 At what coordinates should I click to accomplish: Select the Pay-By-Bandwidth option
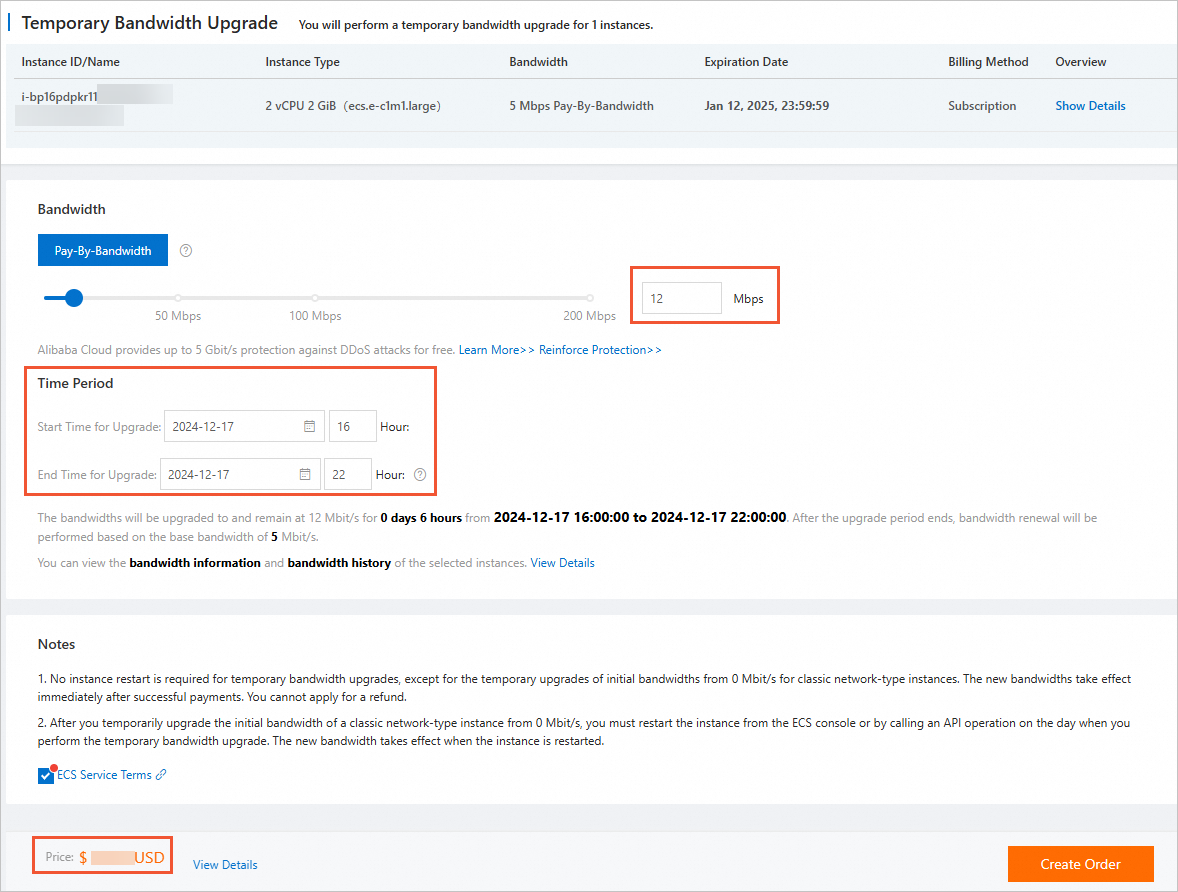103,250
